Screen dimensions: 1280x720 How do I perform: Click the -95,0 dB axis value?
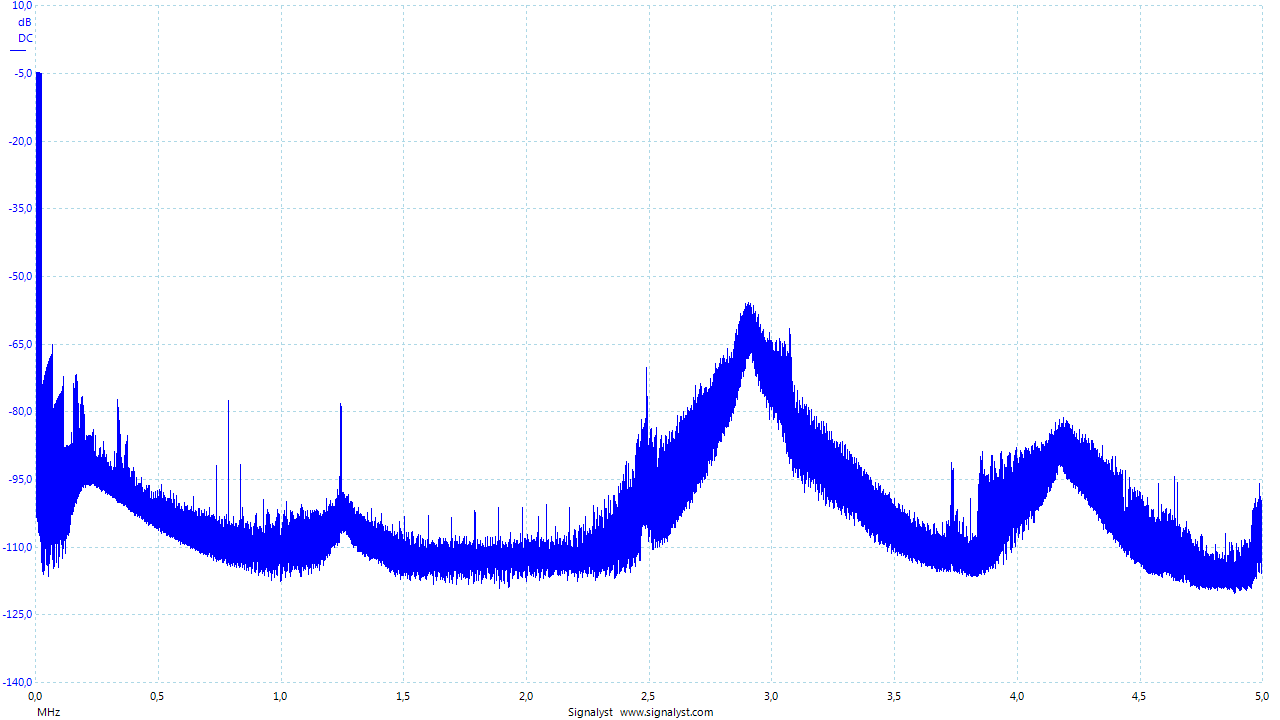coord(20,479)
